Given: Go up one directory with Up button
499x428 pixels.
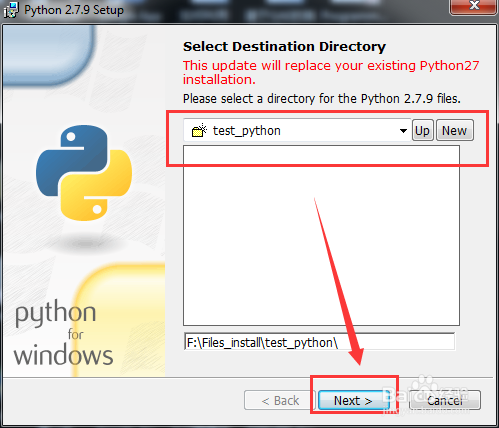Looking at the screenshot, I should [422, 130].
